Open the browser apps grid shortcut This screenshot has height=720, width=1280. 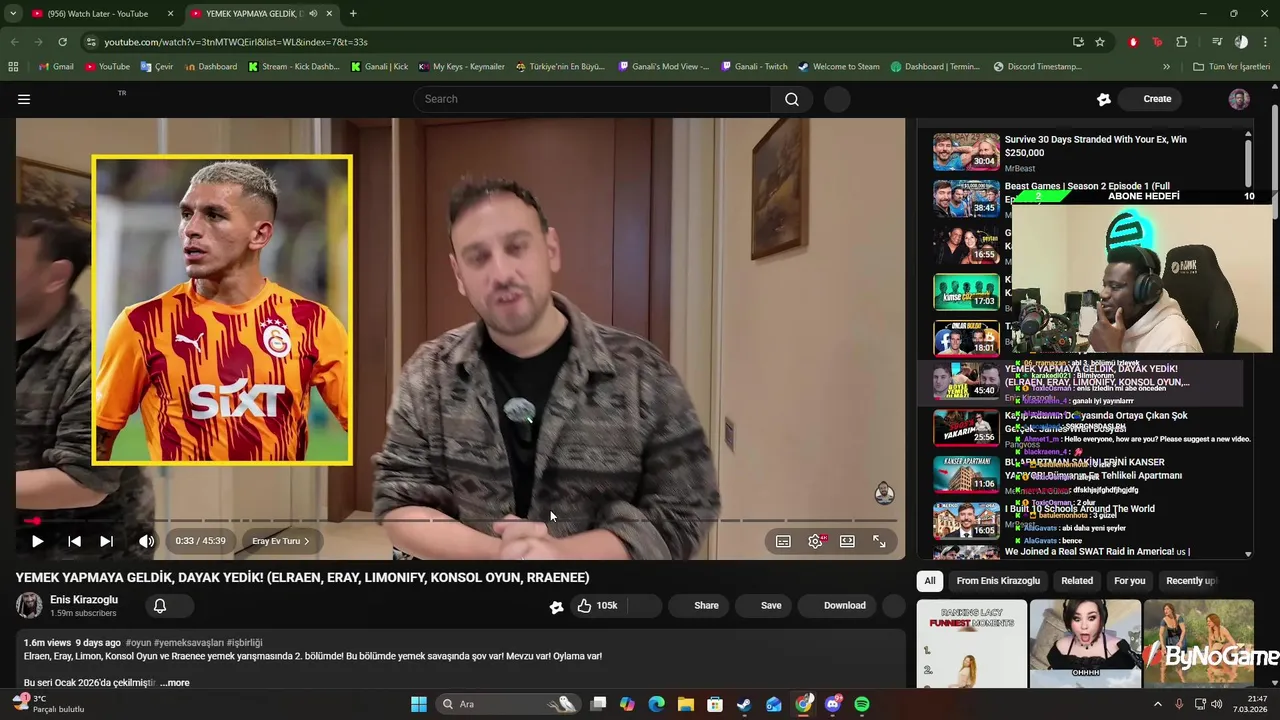(x=13, y=67)
